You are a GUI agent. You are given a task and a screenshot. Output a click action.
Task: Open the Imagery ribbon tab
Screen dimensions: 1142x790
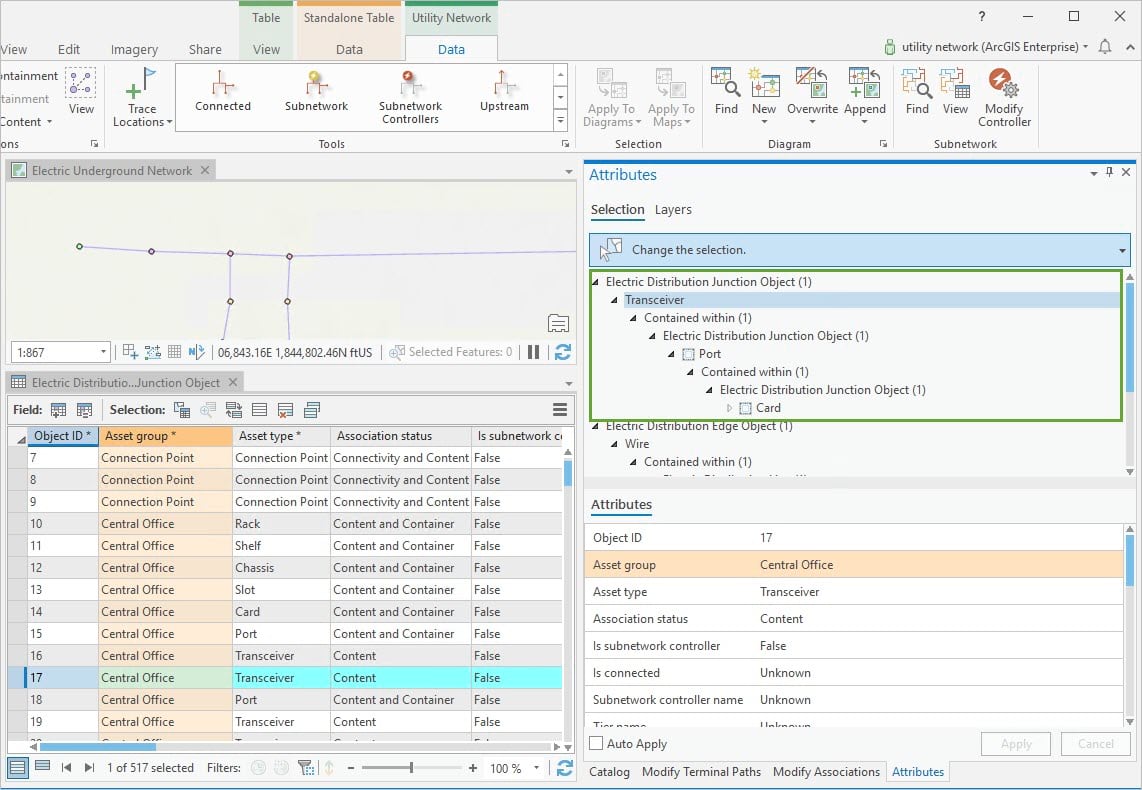(x=134, y=50)
